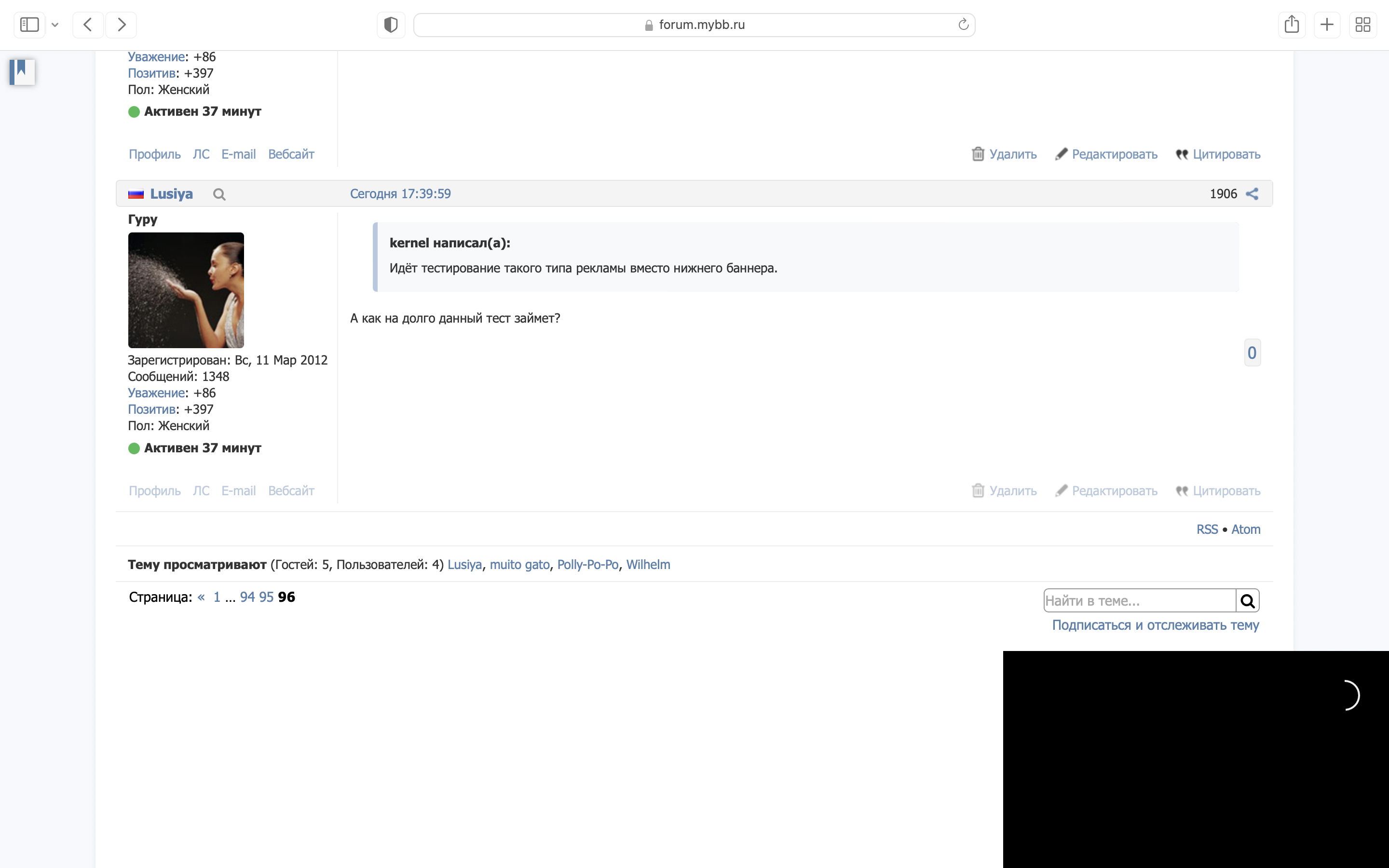Click Удалить in post 1906

pyautogui.click(x=1005, y=491)
